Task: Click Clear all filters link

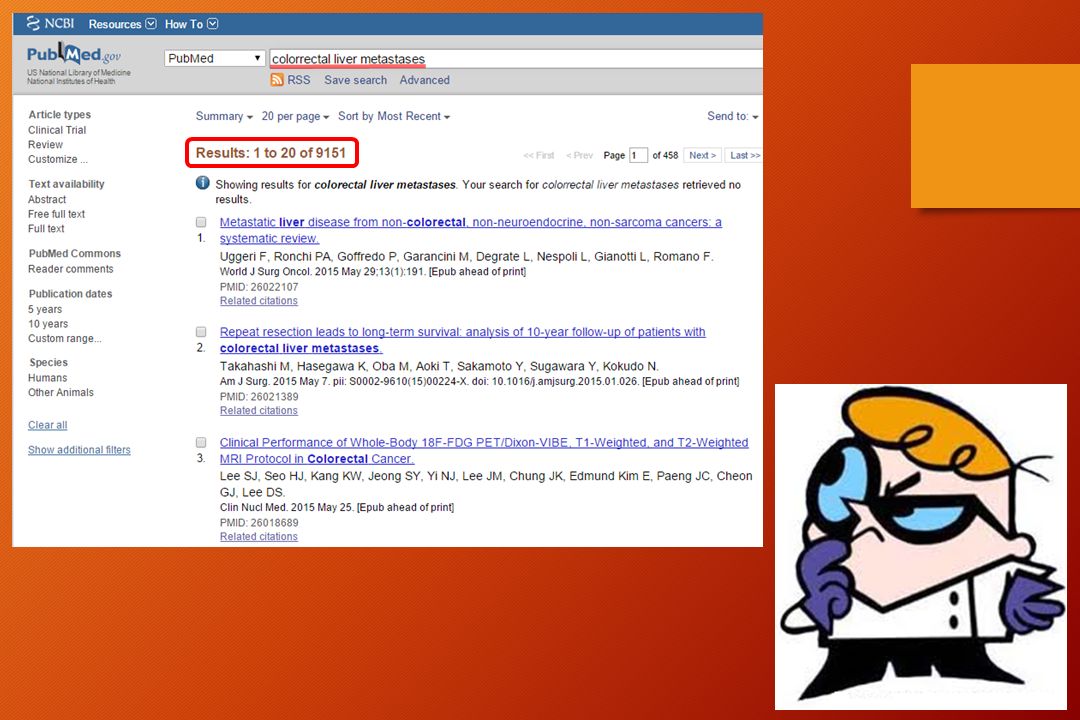Action: pyautogui.click(x=48, y=425)
